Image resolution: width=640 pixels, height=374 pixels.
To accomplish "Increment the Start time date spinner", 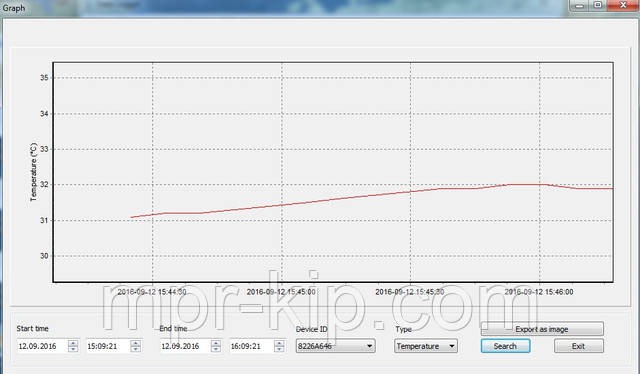I will pos(73,343).
